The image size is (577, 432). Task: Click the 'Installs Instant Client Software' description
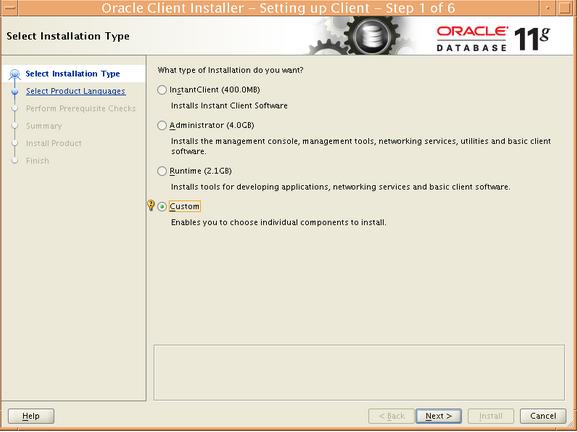[229, 106]
